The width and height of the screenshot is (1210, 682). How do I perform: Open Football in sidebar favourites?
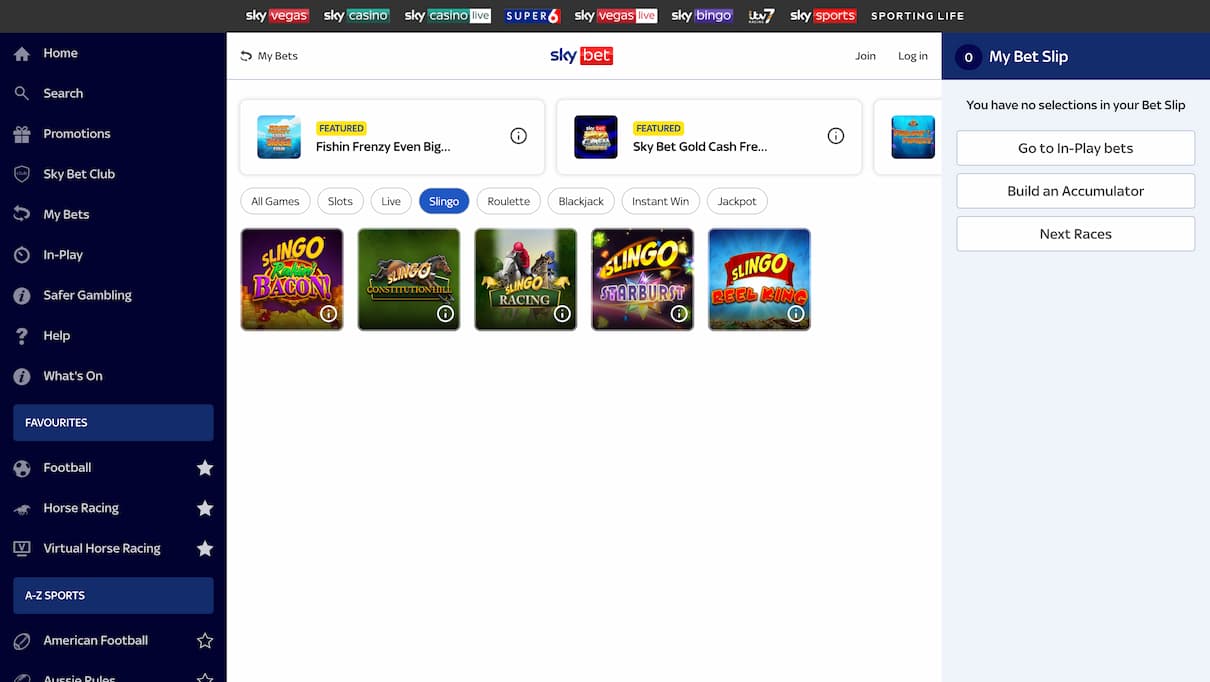tap(67, 468)
